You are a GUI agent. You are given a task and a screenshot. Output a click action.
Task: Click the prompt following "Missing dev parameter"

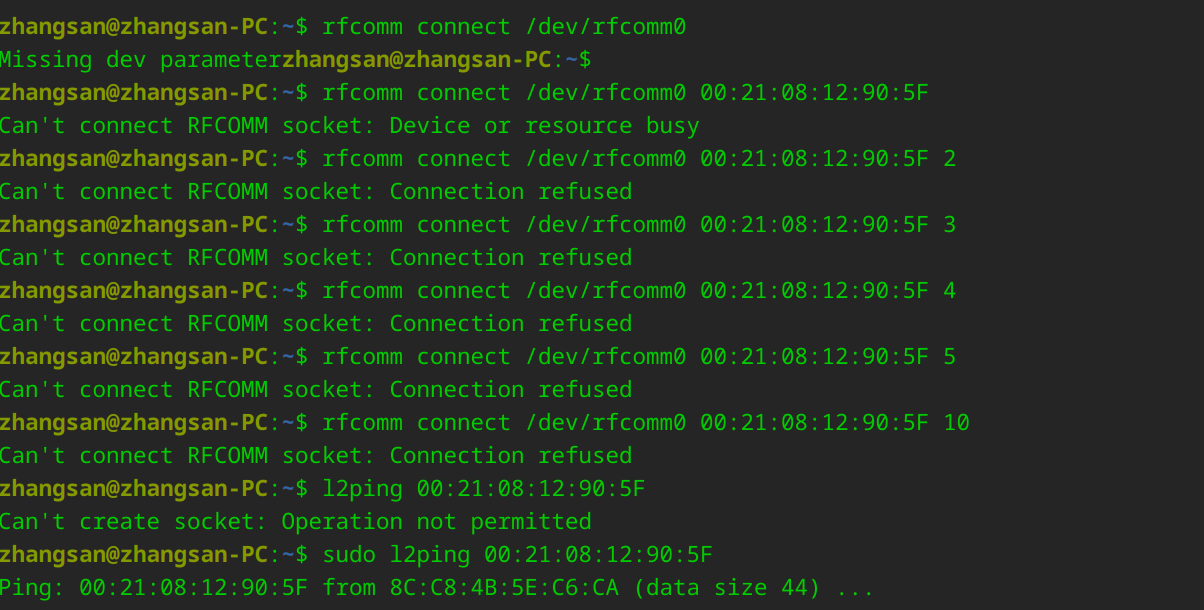(x=436, y=60)
